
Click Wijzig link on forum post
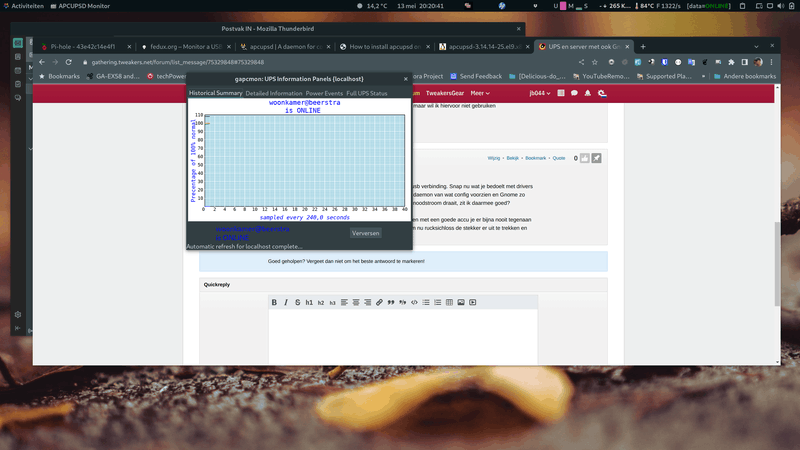pyautogui.click(x=493, y=158)
